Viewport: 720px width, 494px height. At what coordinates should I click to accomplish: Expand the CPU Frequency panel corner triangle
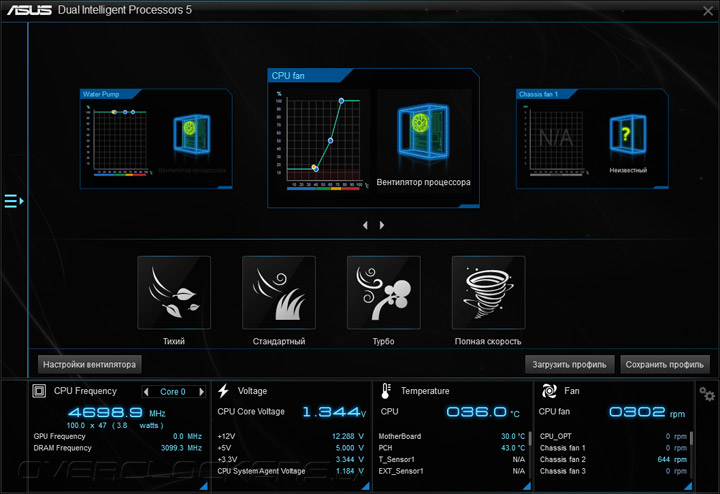point(203,486)
